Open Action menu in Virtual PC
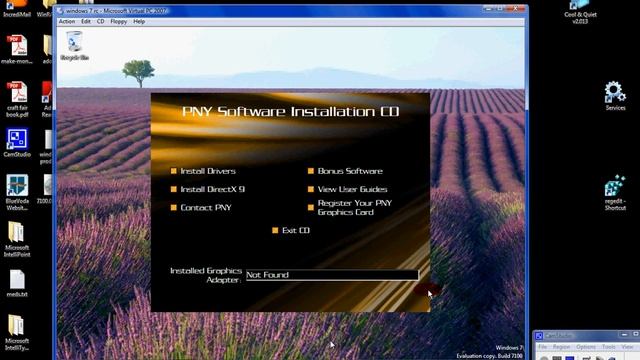The height and width of the screenshot is (360, 640). pos(67,22)
